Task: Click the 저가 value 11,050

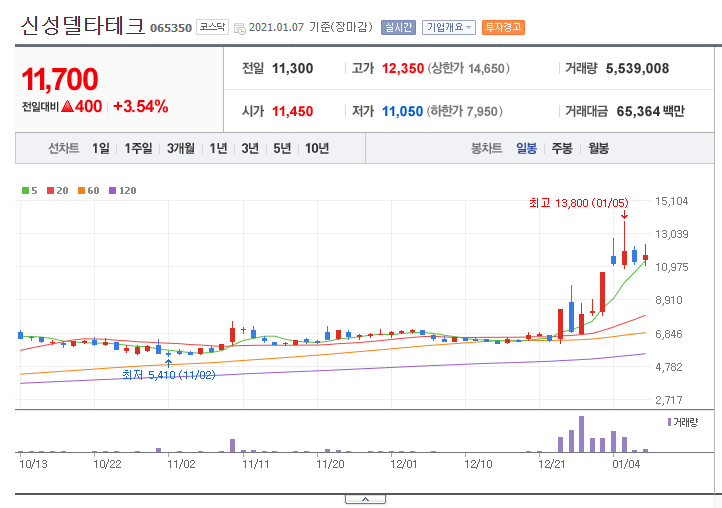Action: pos(402,111)
